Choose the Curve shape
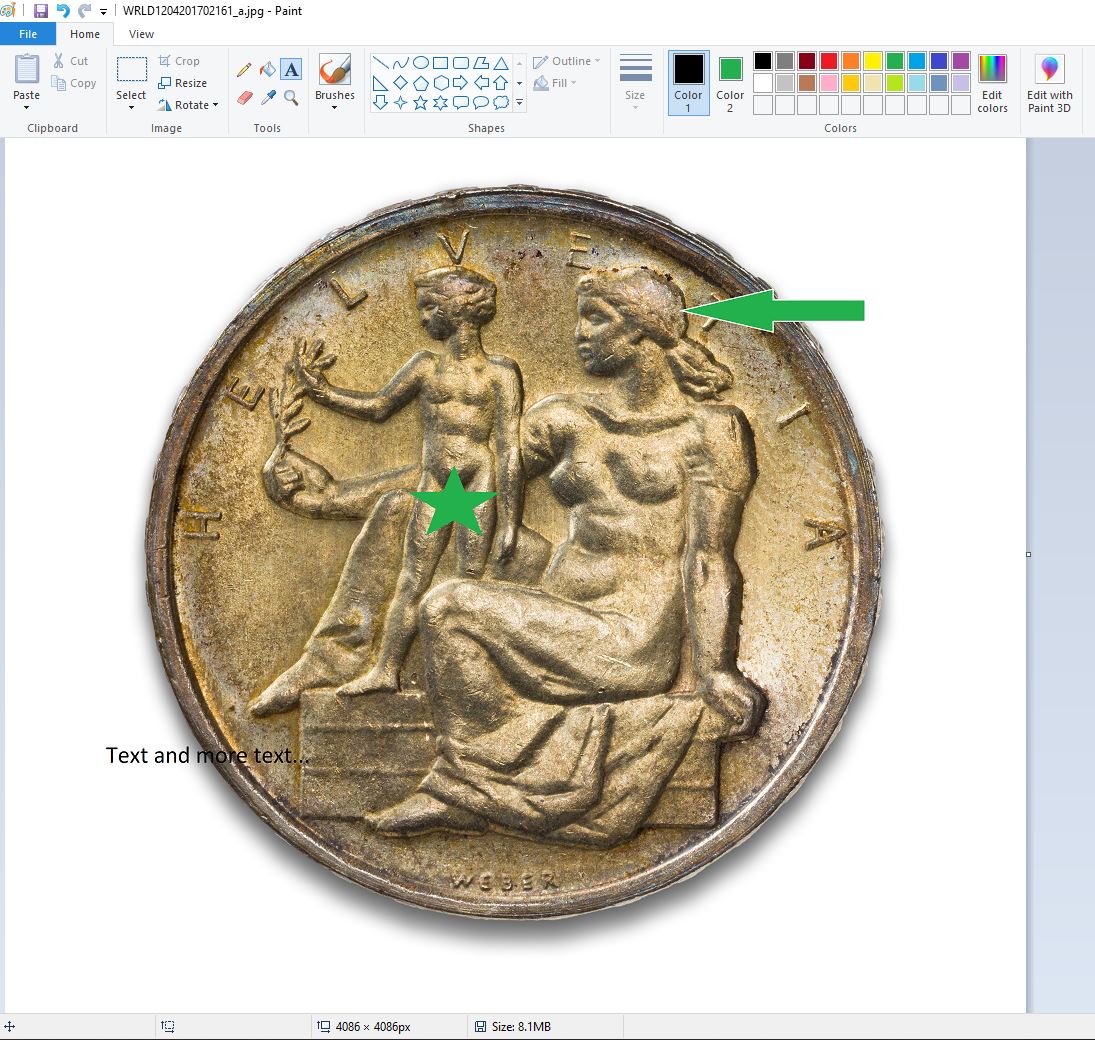 (x=400, y=63)
